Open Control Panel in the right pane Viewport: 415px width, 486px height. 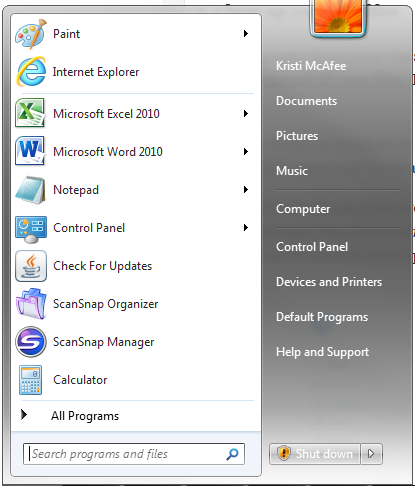312,247
